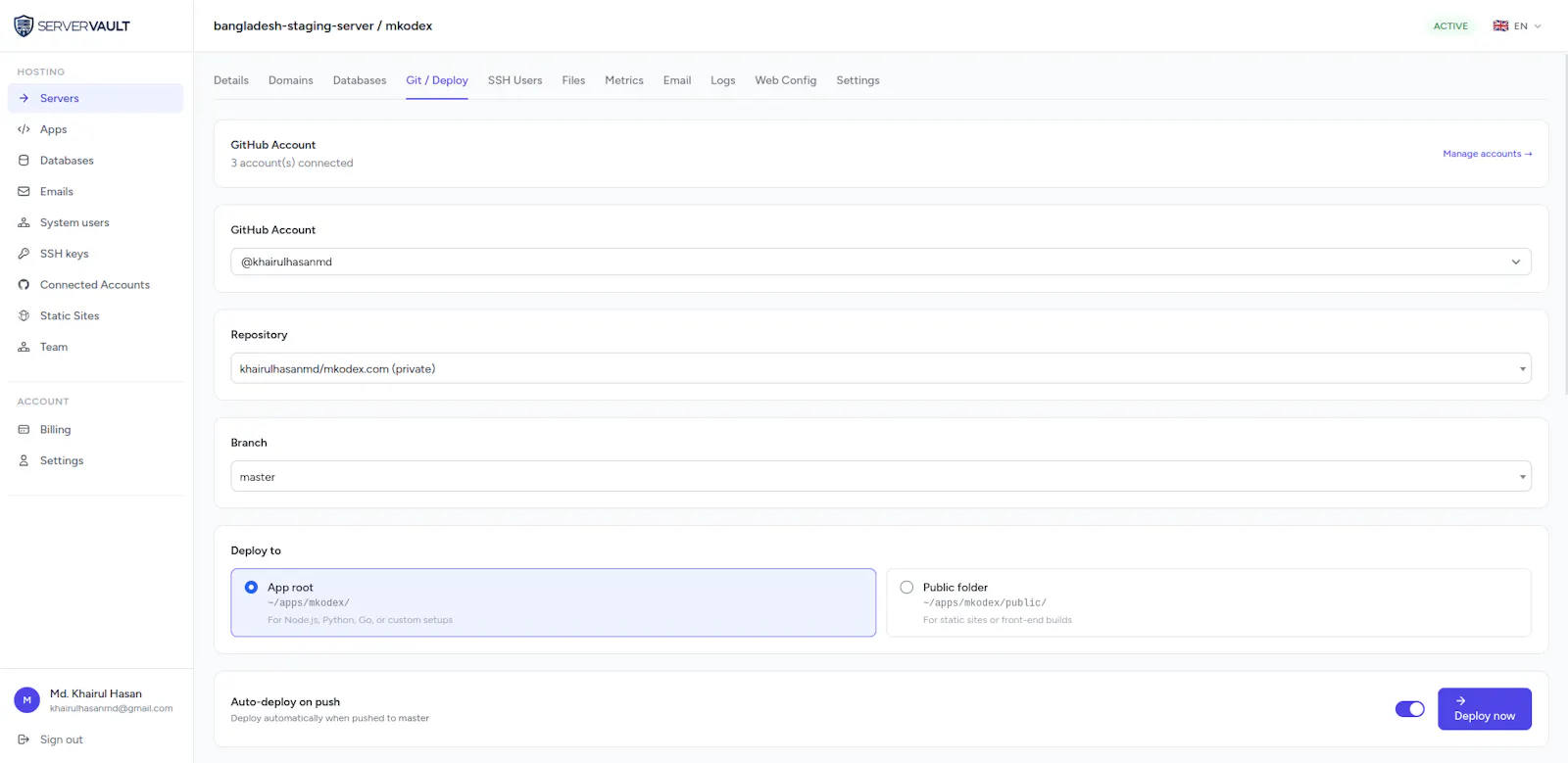Click Sign out

tap(61, 739)
